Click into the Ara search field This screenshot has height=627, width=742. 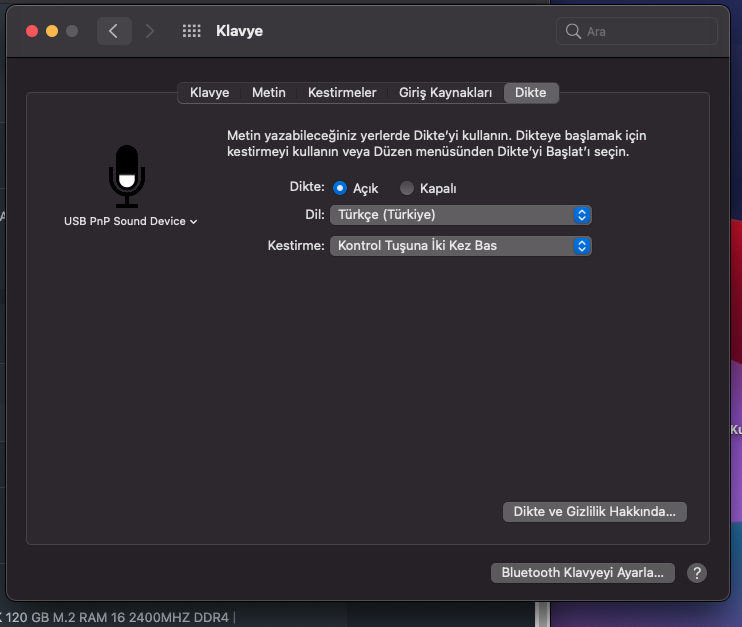(x=647, y=31)
